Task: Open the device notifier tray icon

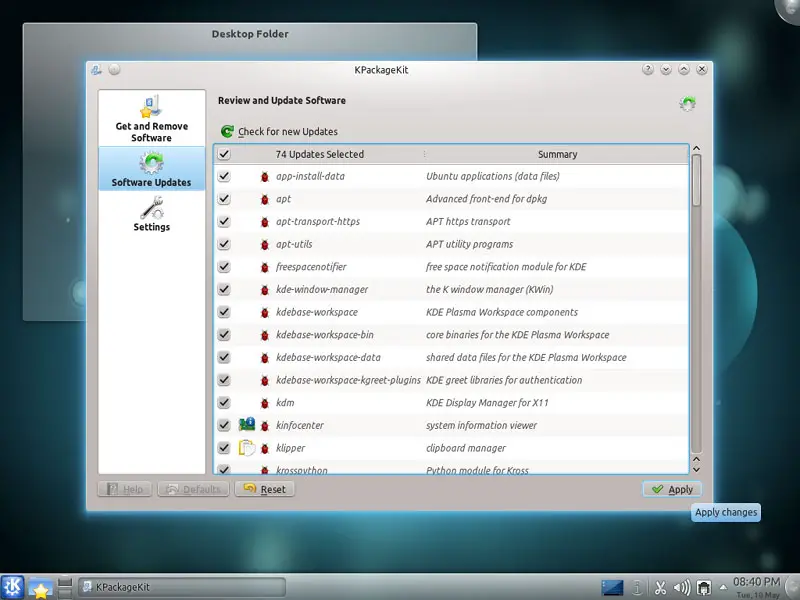Action: click(x=704, y=588)
